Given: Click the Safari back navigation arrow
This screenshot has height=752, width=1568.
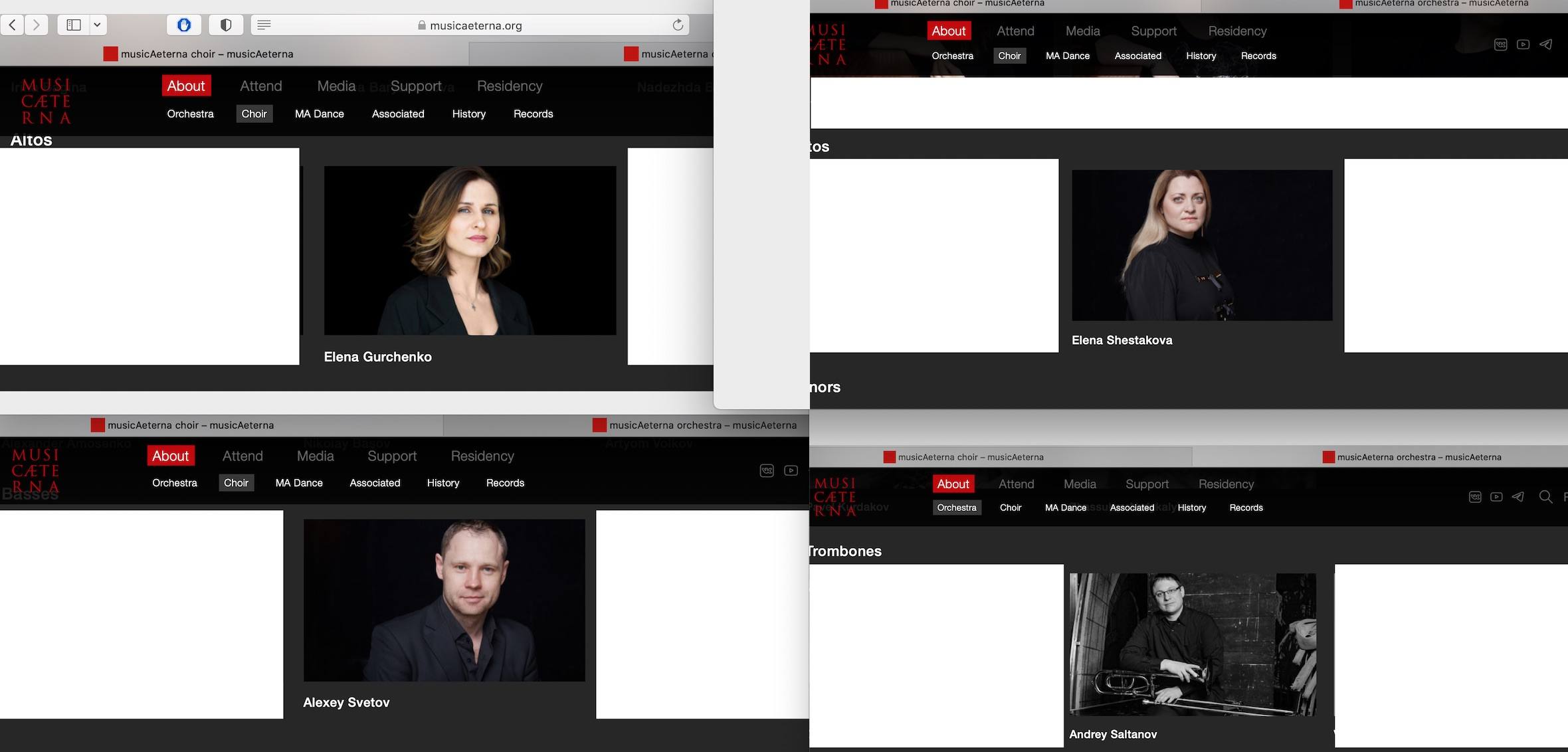Looking at the screenshot, I should [x=13, y=25].
